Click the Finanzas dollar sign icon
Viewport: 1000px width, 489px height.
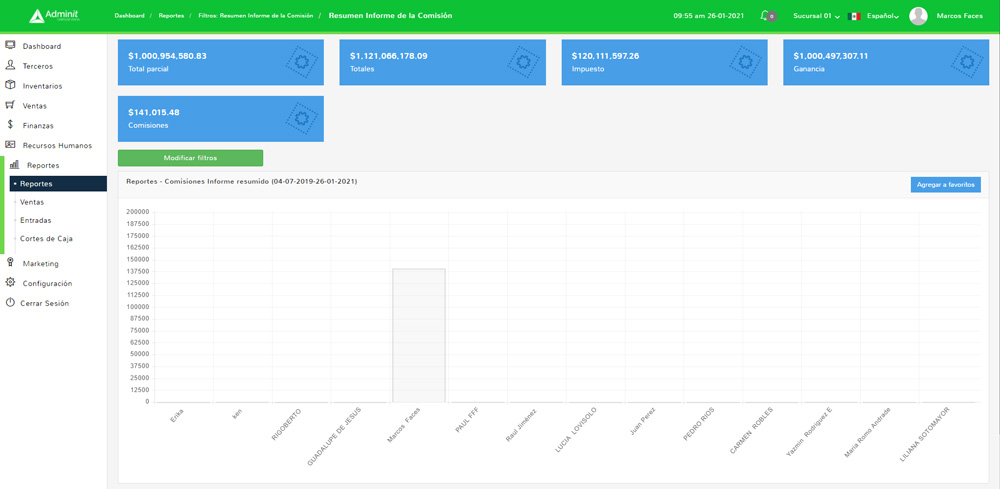10,125
